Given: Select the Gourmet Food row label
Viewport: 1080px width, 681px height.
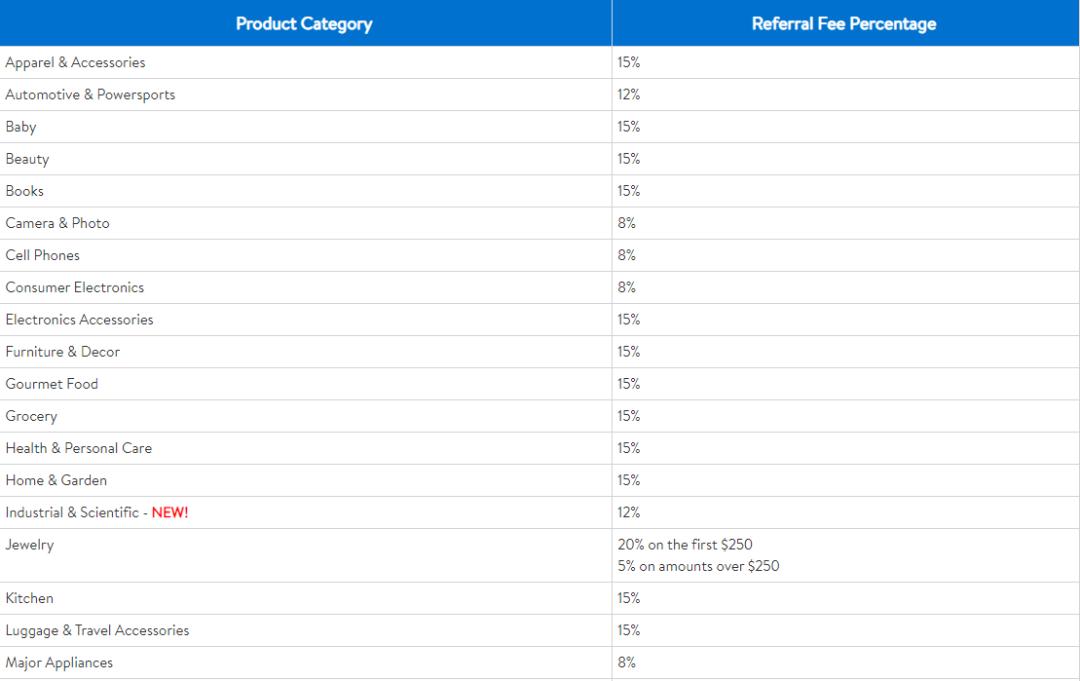Looking at the screenshot, I should [52, 384].
